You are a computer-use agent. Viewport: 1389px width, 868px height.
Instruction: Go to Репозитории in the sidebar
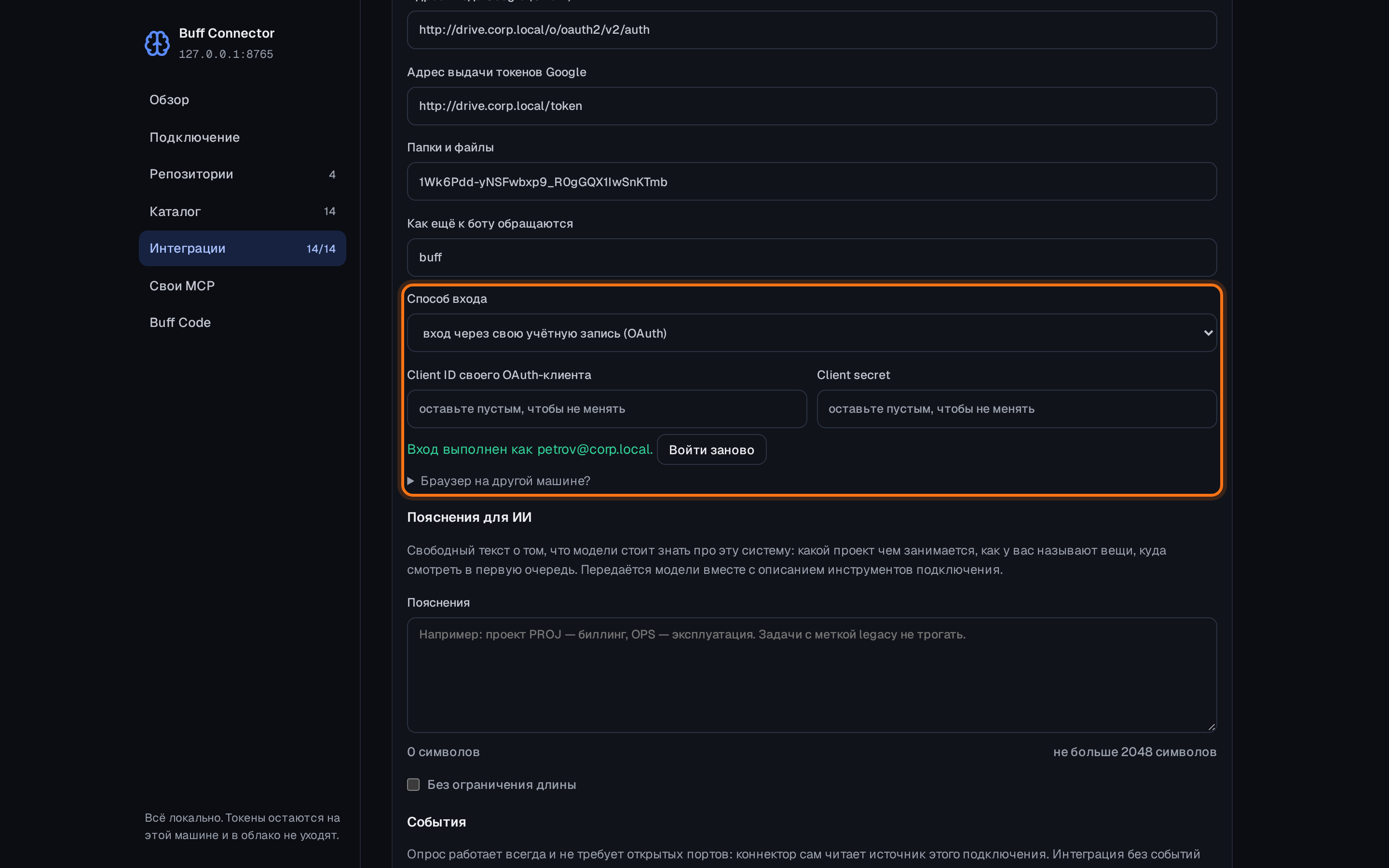[x=242, y=174]
